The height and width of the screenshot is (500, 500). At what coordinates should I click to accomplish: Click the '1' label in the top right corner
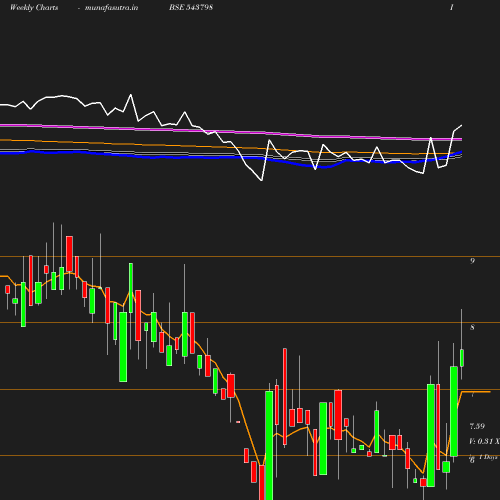[x=452, y=7]
